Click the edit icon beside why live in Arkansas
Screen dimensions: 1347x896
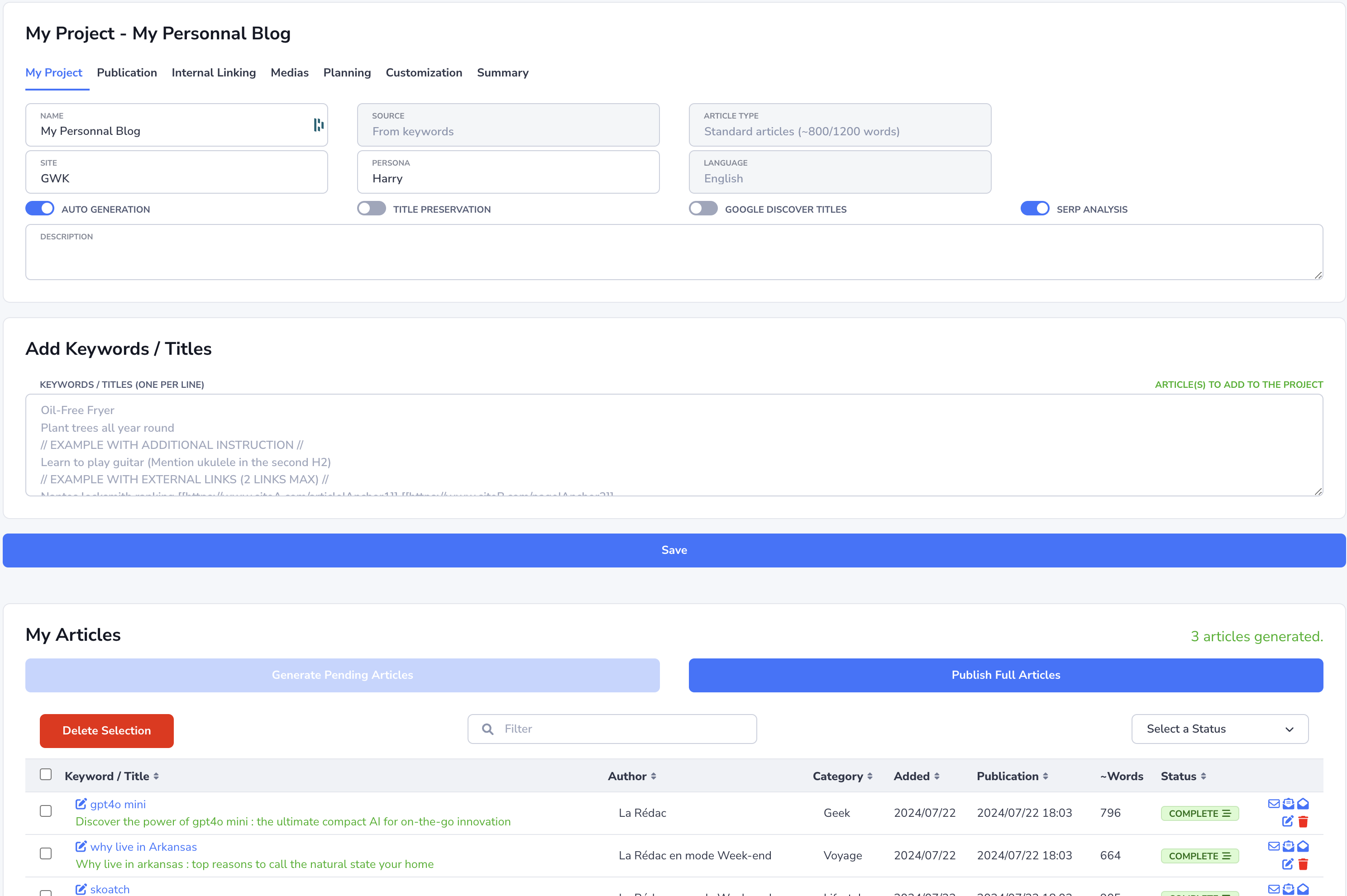coord(81,846)
